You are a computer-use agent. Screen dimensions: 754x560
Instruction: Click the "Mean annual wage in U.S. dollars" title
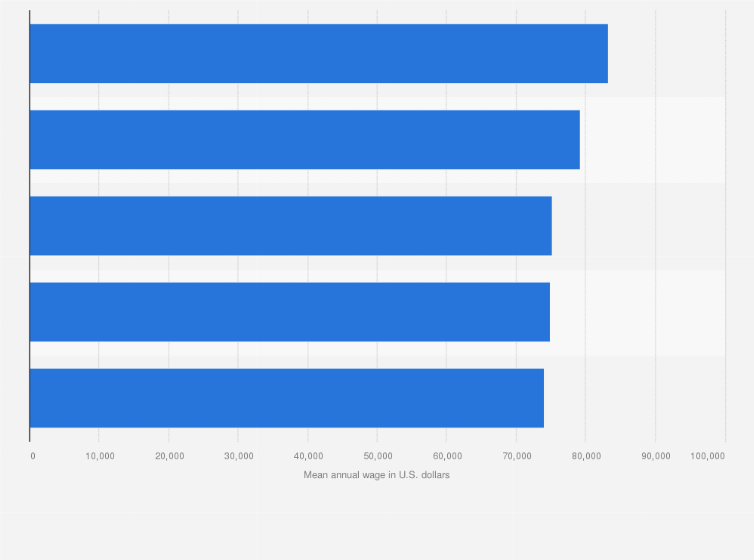click(377, 474)
